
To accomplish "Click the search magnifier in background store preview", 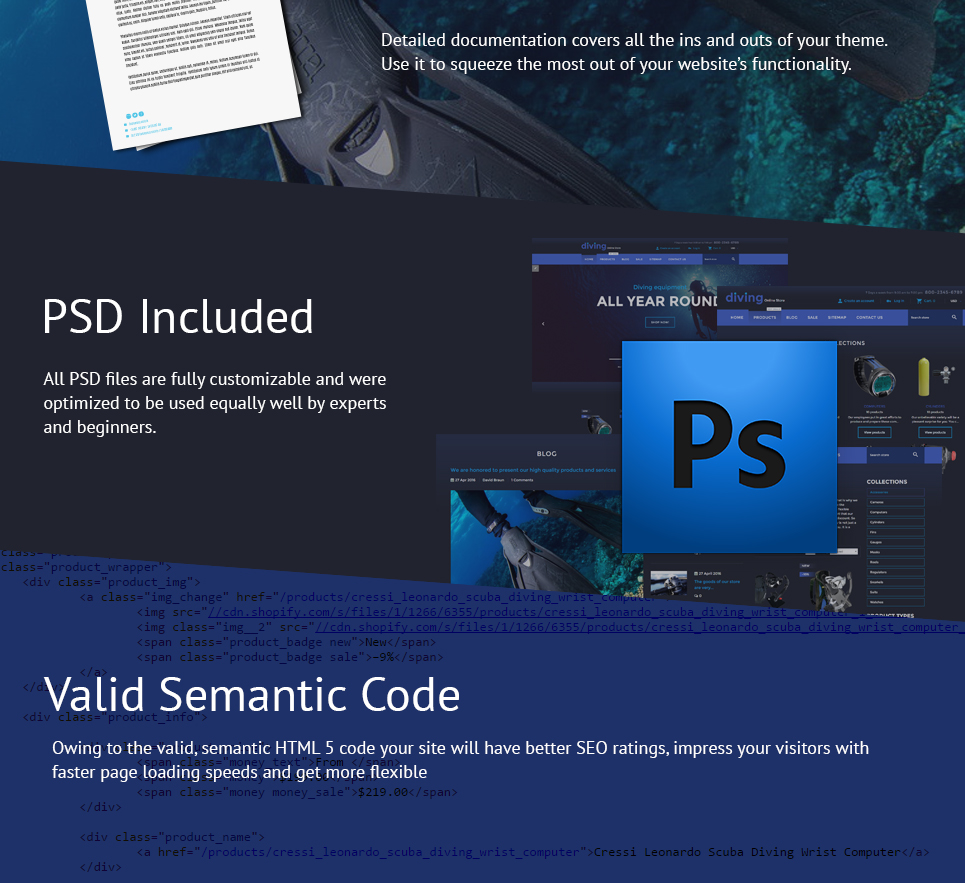I will [x=733, y=259].
